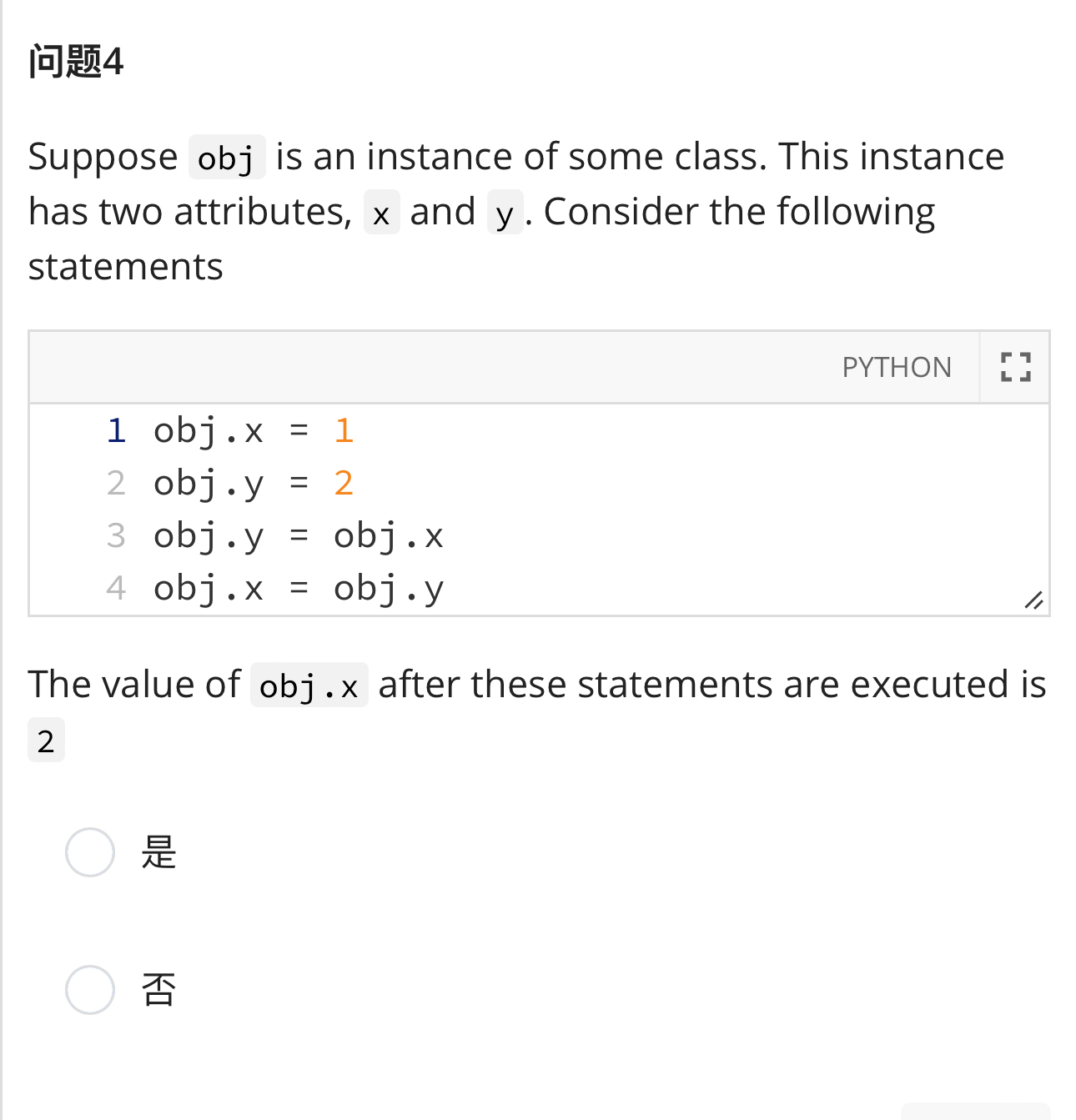1076x1120 pixels.
Task: Click the inline obj.x code snippet
Action: [309, 686]
